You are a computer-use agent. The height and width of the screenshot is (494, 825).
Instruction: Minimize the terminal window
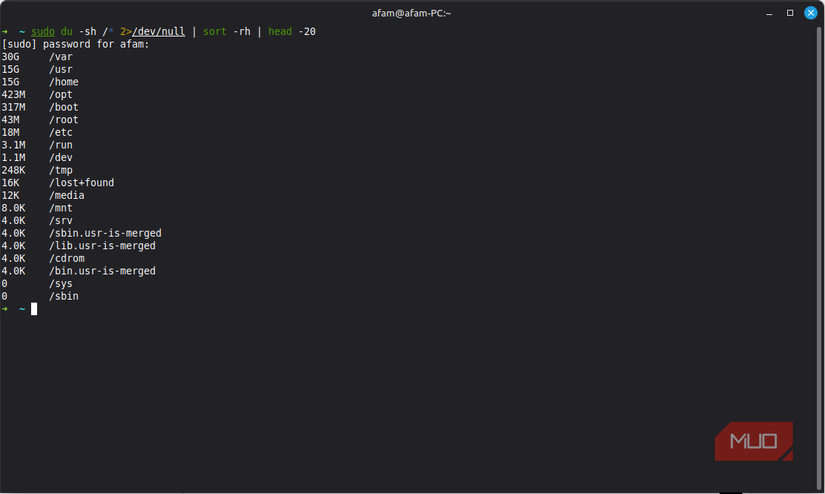[769, 13]
